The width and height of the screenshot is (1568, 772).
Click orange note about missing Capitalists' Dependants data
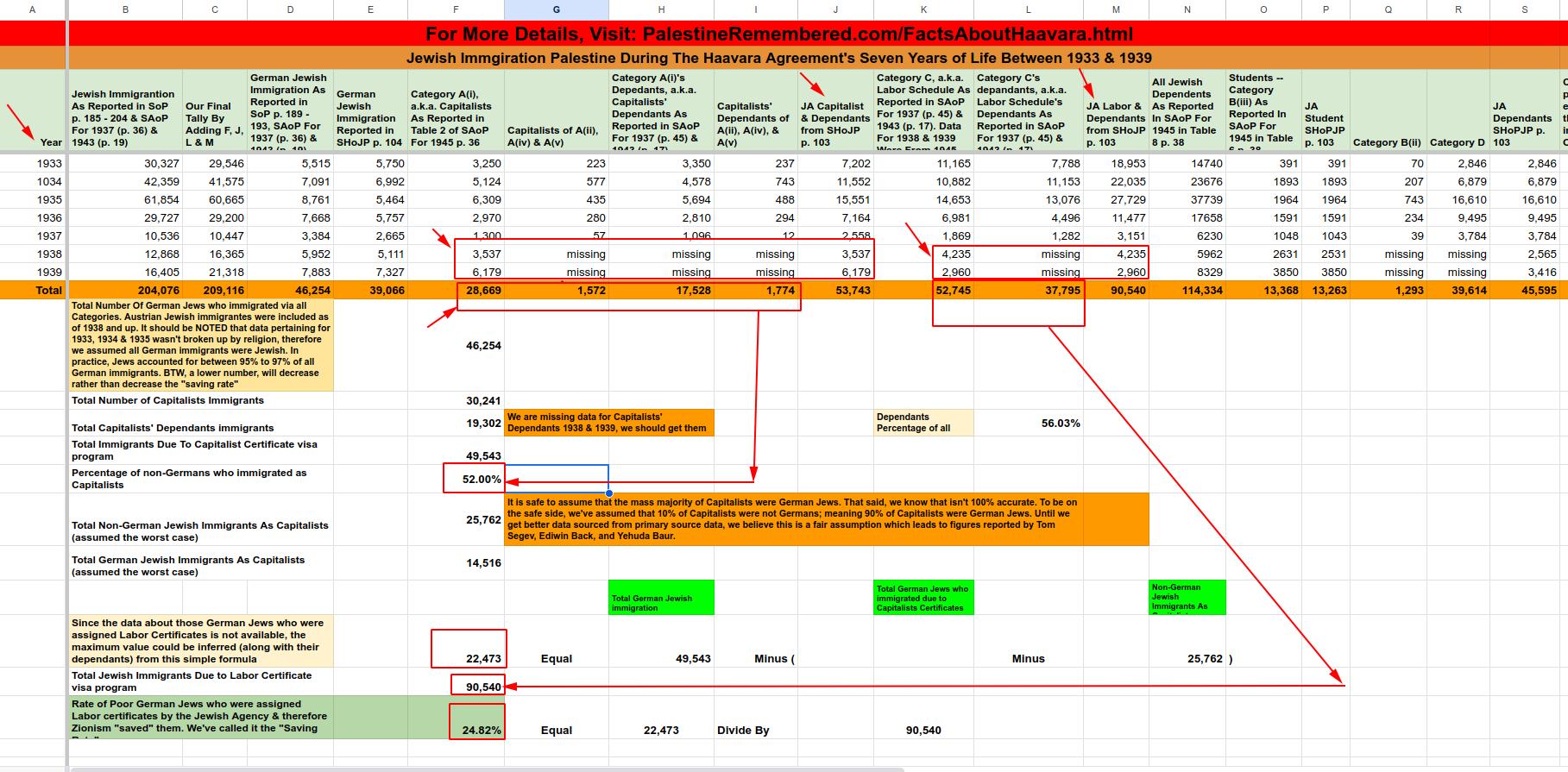coord(609,422)
